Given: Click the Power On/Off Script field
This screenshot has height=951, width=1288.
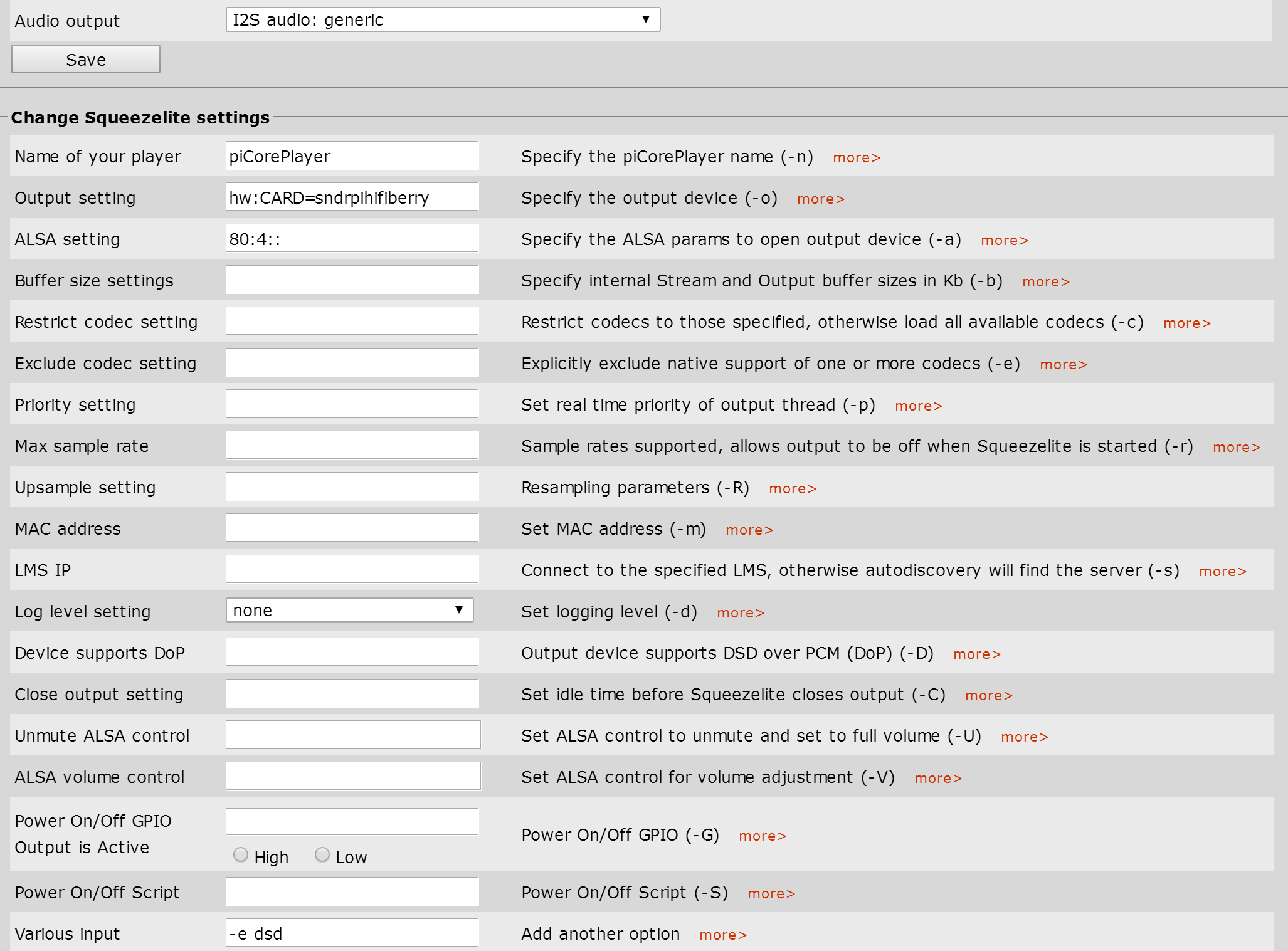Looking at the screenshot, I should (352, 891).
